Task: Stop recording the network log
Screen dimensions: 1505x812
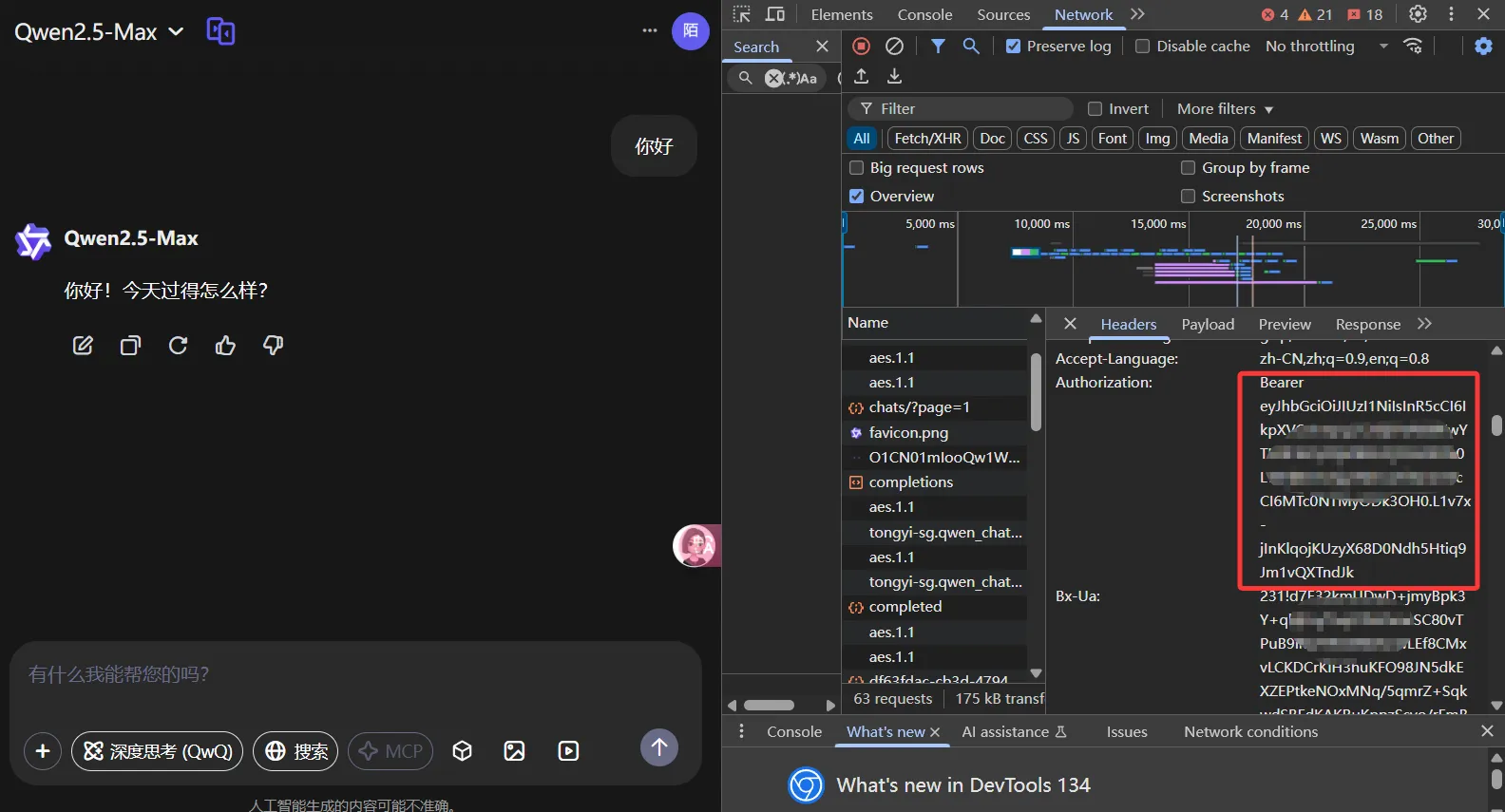Action: click(x=861, y=46)
